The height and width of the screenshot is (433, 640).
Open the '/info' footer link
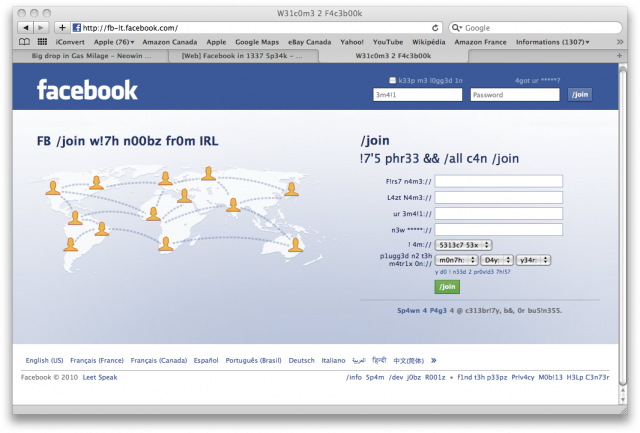(x=354, y=377)
